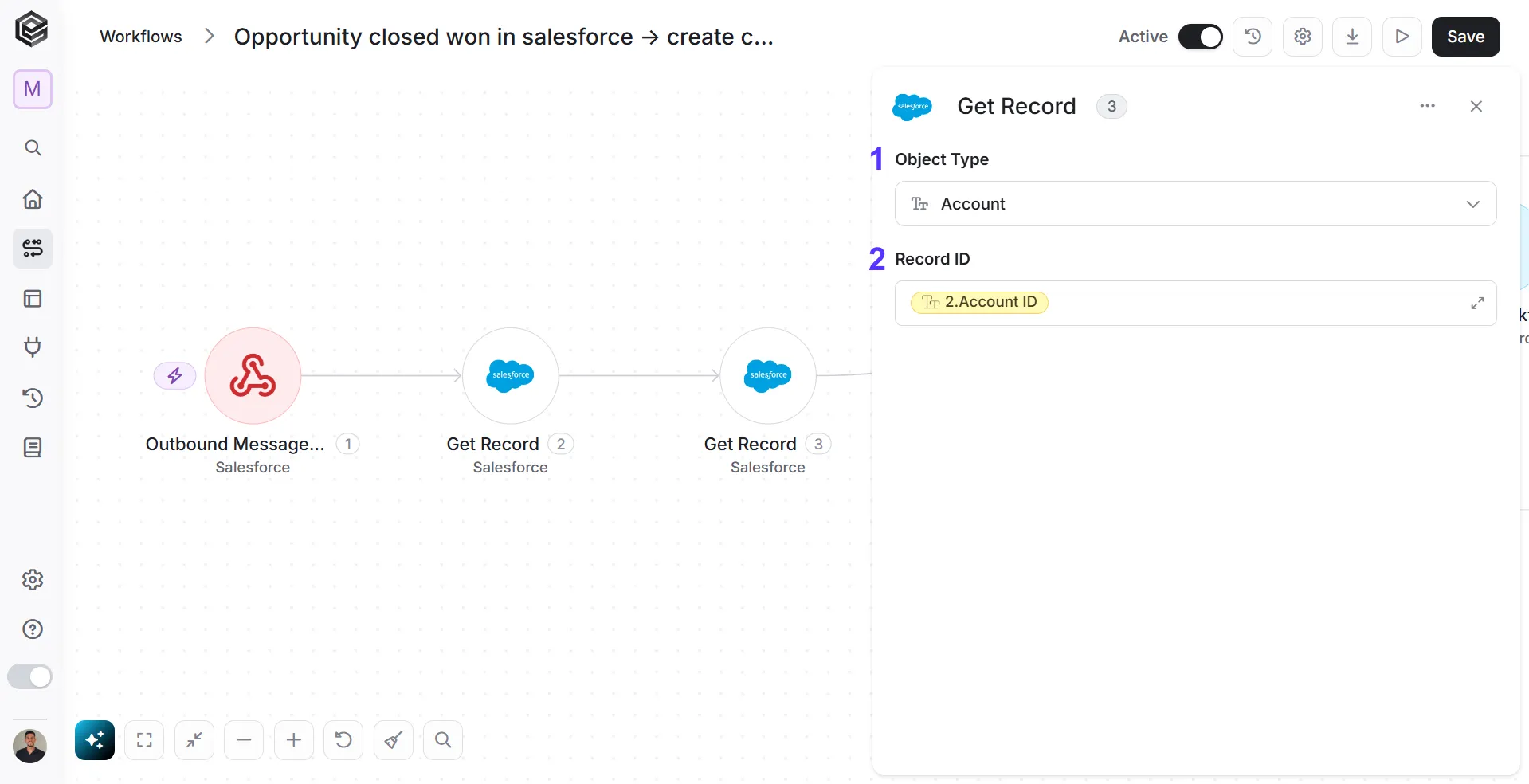Run the workflow with the play button
The height and width of the screenshot is (784, 1529).
pyautogui.click(x=1402, y=37)
